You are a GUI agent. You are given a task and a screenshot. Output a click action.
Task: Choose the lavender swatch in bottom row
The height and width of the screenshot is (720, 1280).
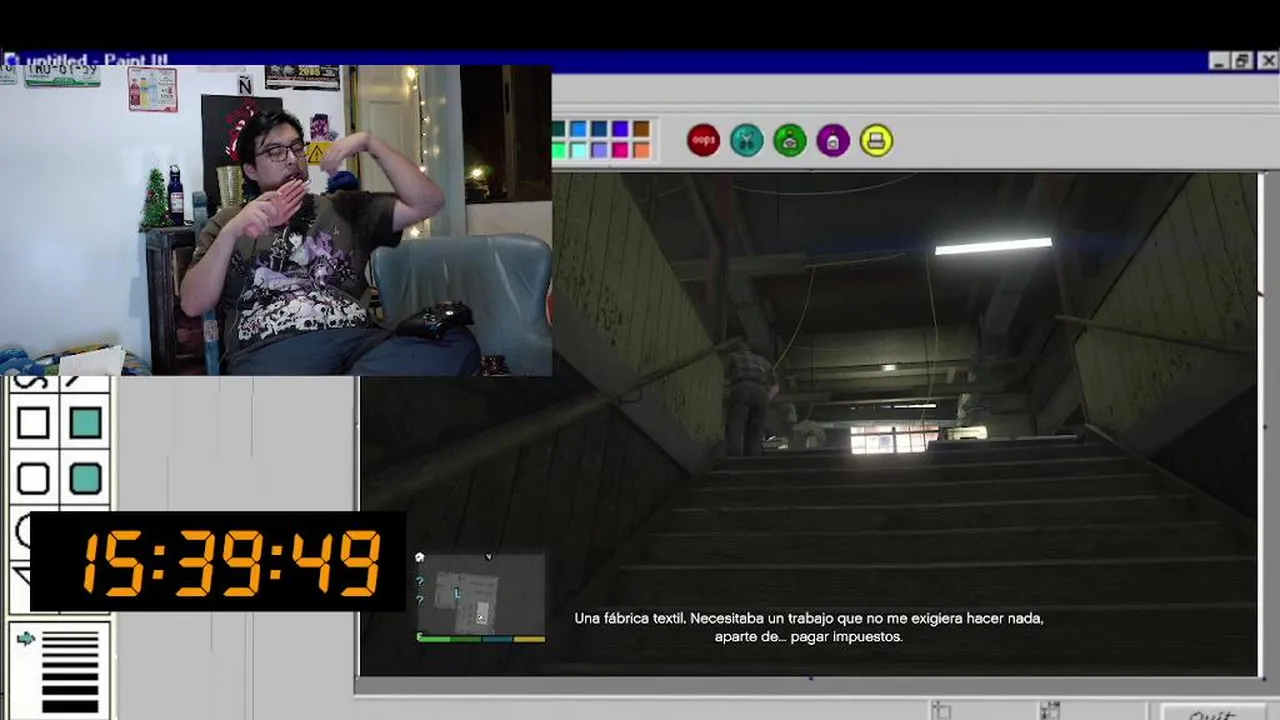599,150
